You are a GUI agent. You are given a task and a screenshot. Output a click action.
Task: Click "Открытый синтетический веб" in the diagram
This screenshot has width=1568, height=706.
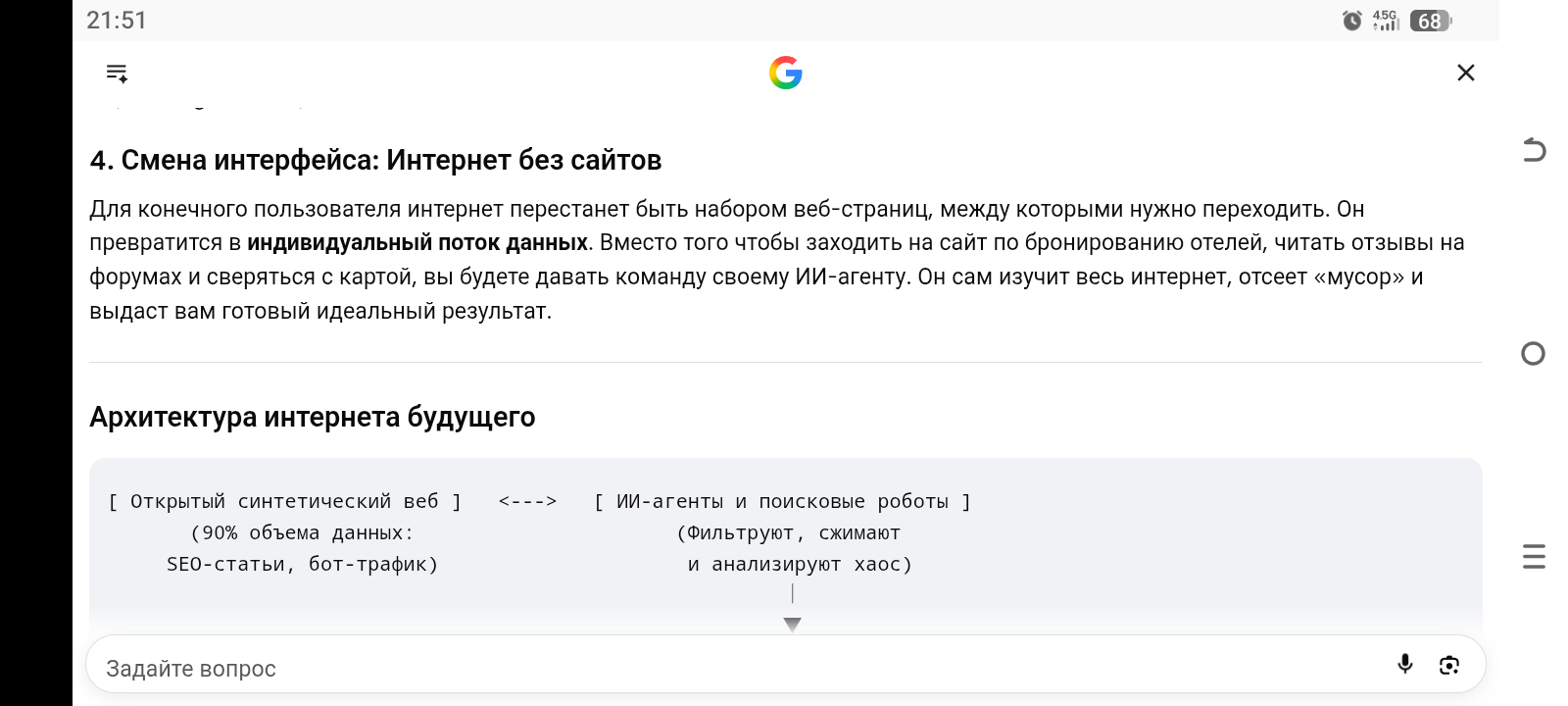284,501
